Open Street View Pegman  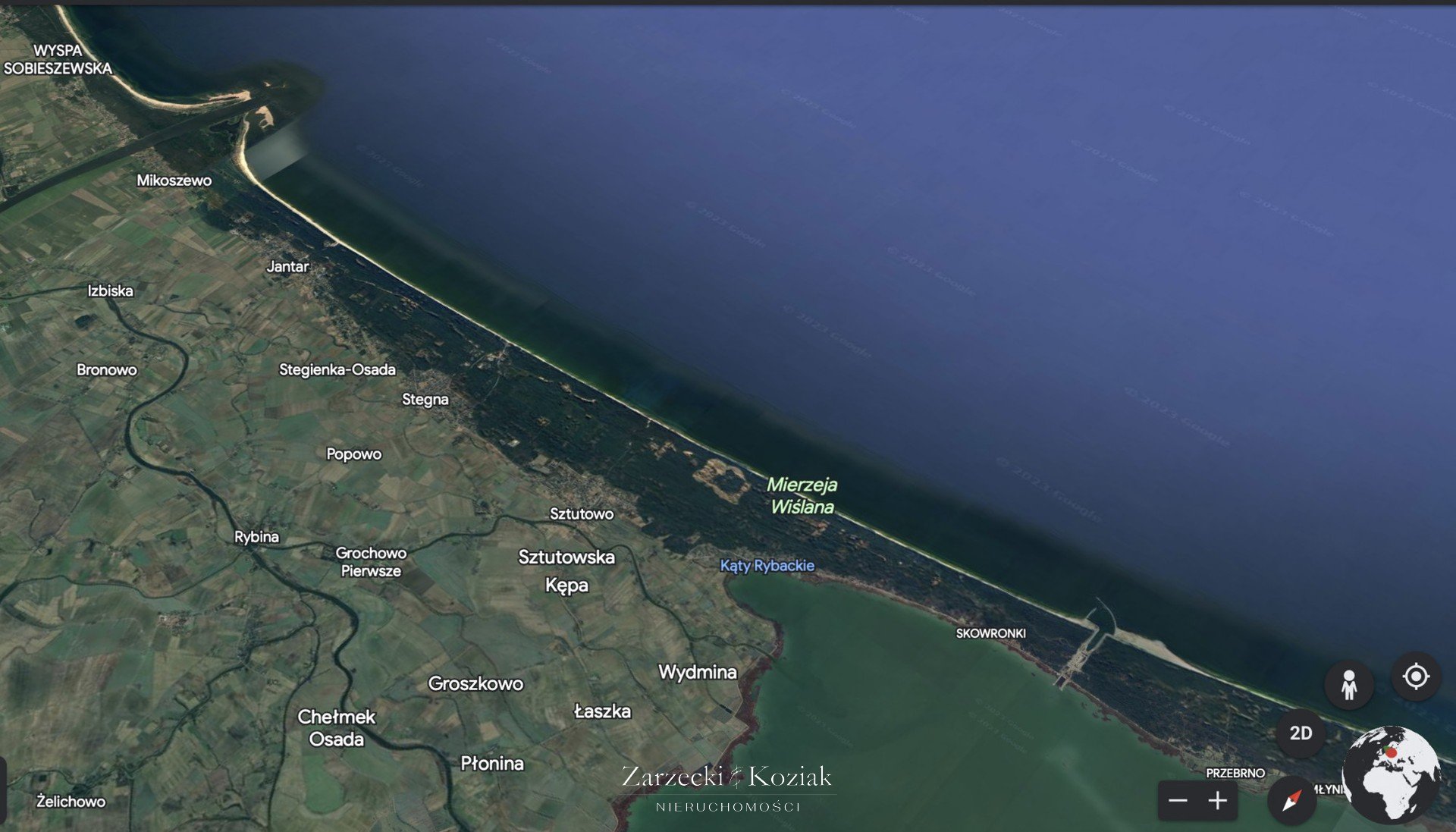point(1348,685)
